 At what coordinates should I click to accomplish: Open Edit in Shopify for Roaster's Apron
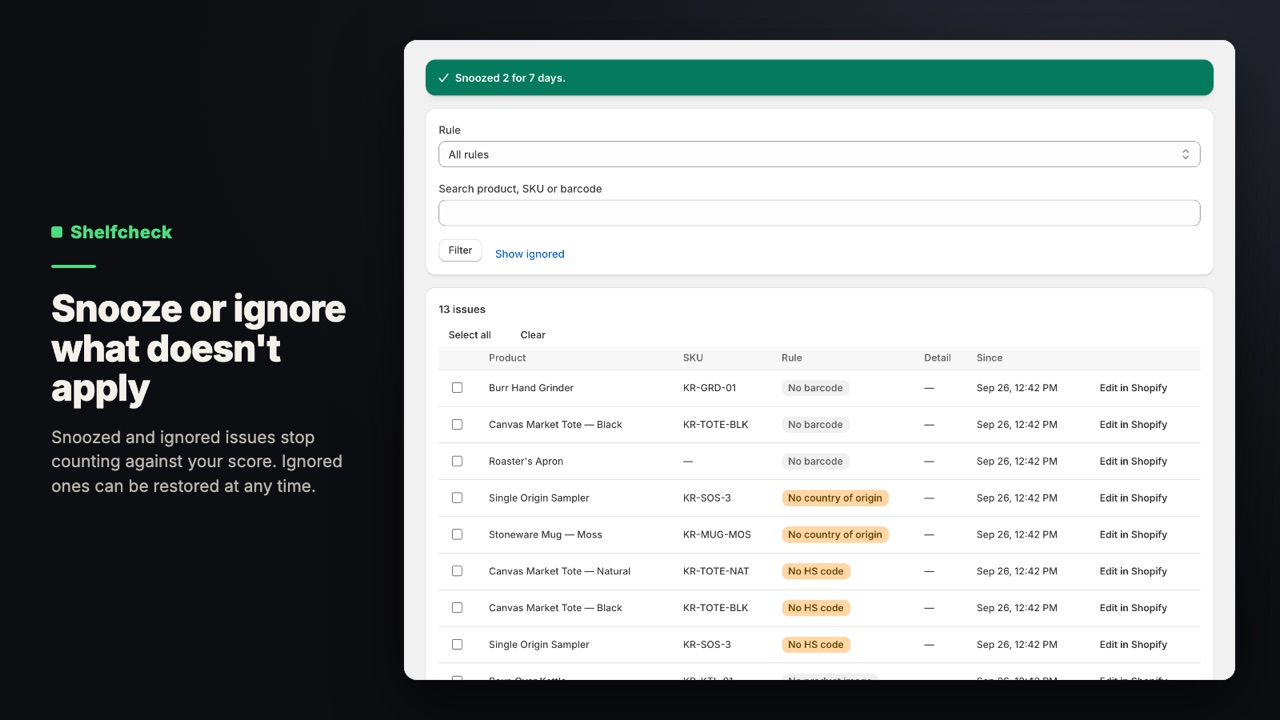(1133, 461)
